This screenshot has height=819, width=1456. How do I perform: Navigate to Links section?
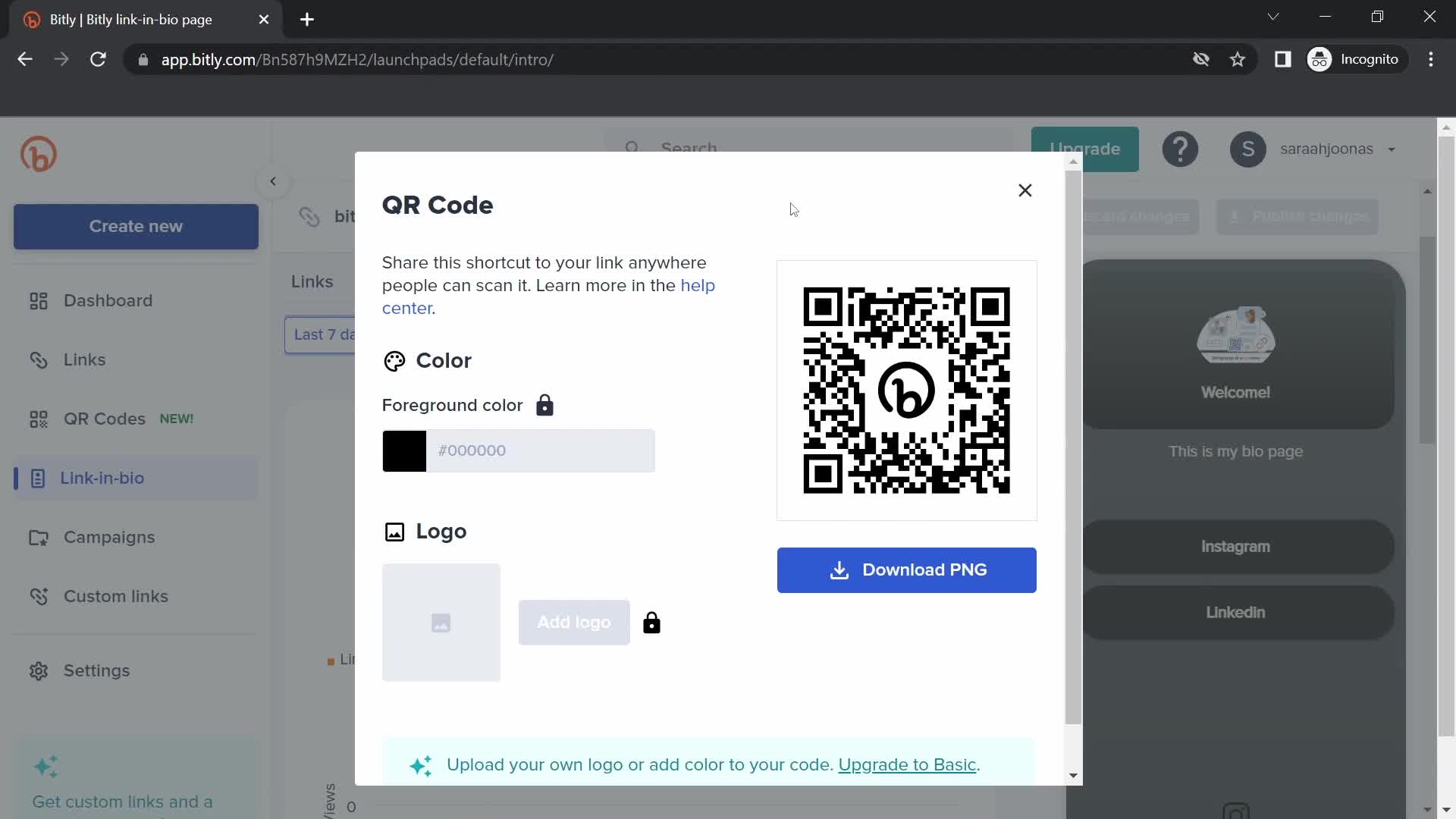tap(84, 359)
